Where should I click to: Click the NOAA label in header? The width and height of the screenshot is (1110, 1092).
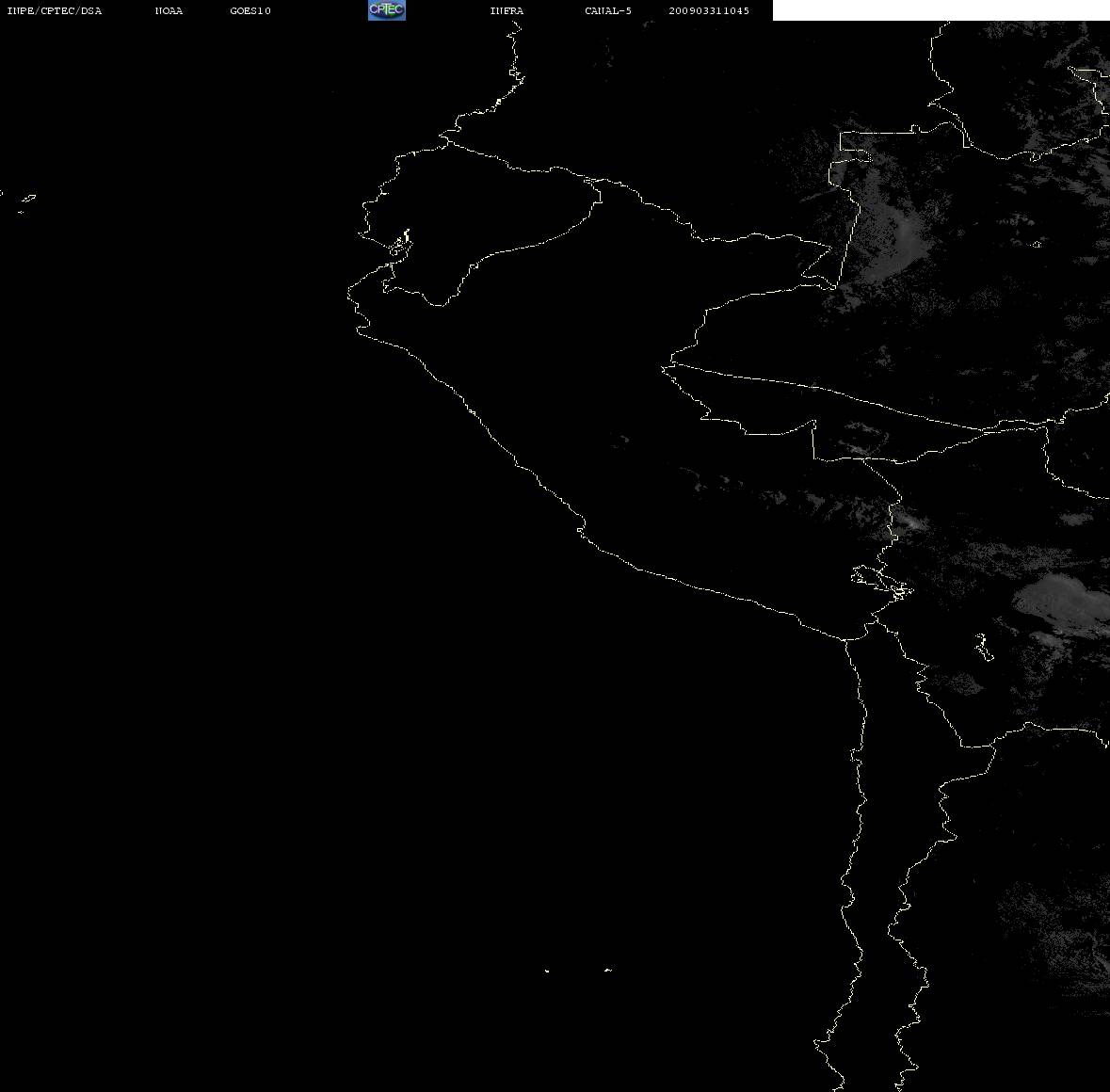pos(169,10)
